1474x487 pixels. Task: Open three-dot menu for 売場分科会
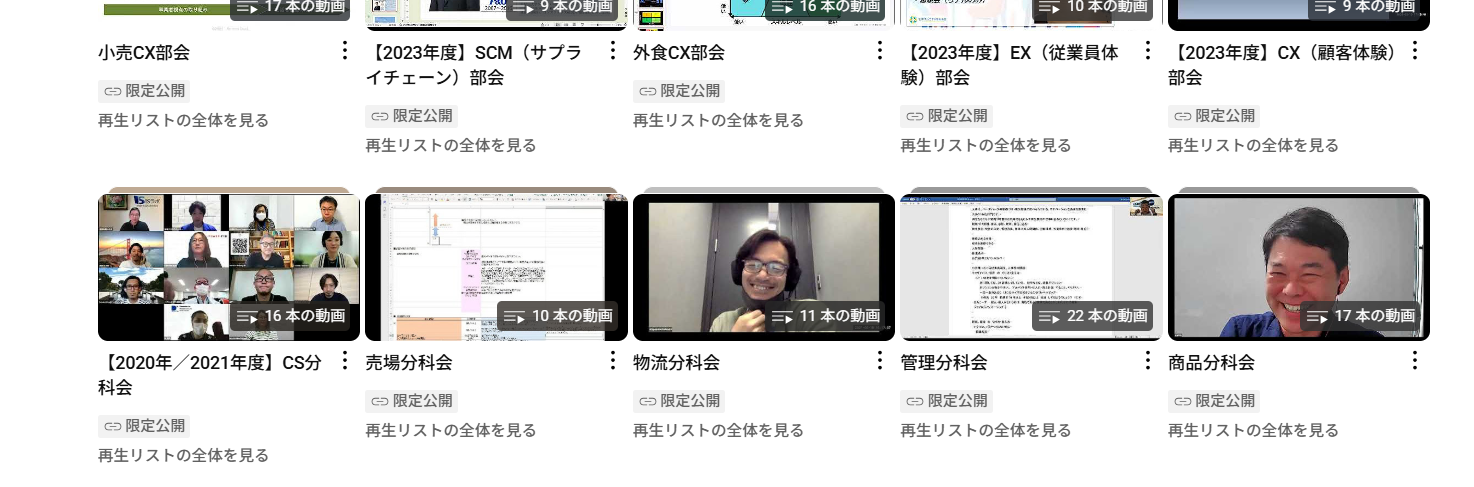pyautogui.click(x=613, y=361)
